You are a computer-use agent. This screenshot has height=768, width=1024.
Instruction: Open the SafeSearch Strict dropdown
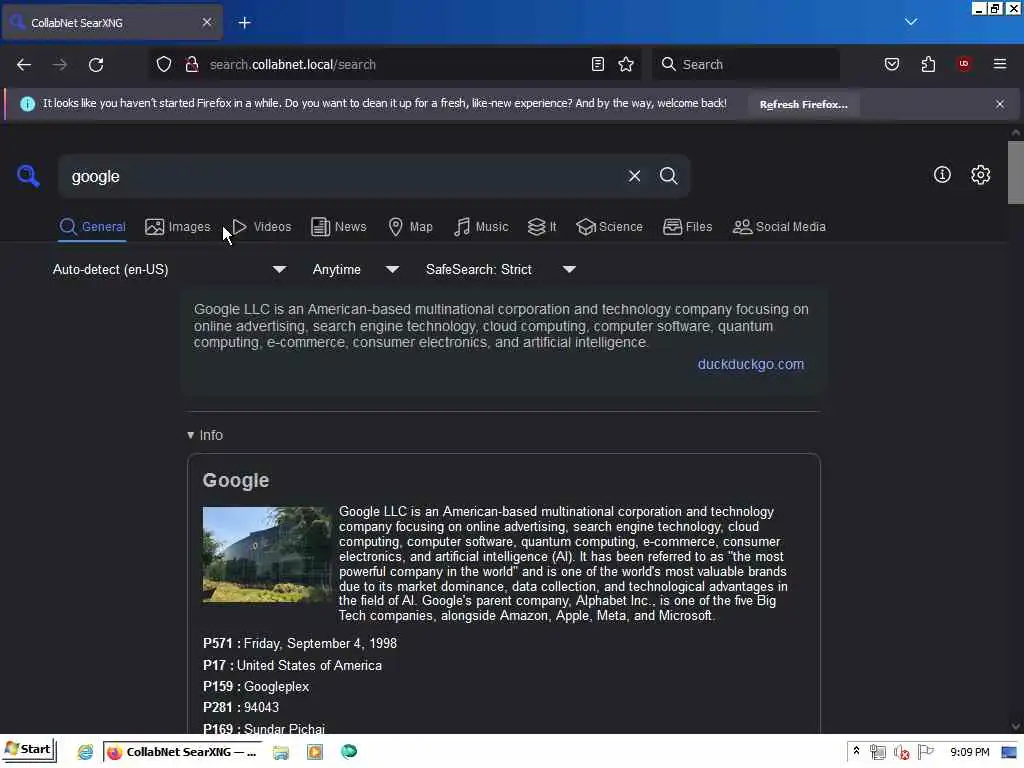coord(500,270)
